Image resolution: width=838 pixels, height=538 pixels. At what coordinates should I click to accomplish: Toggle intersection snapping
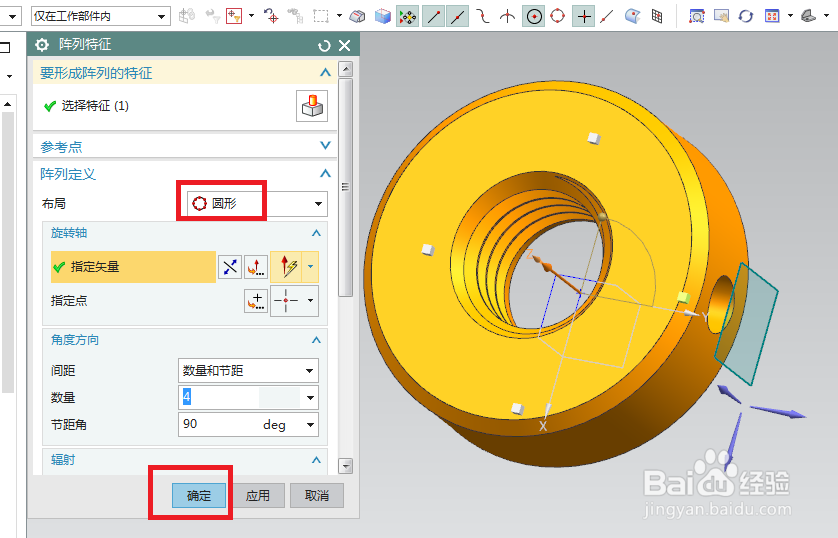click(x=507, y=17)
